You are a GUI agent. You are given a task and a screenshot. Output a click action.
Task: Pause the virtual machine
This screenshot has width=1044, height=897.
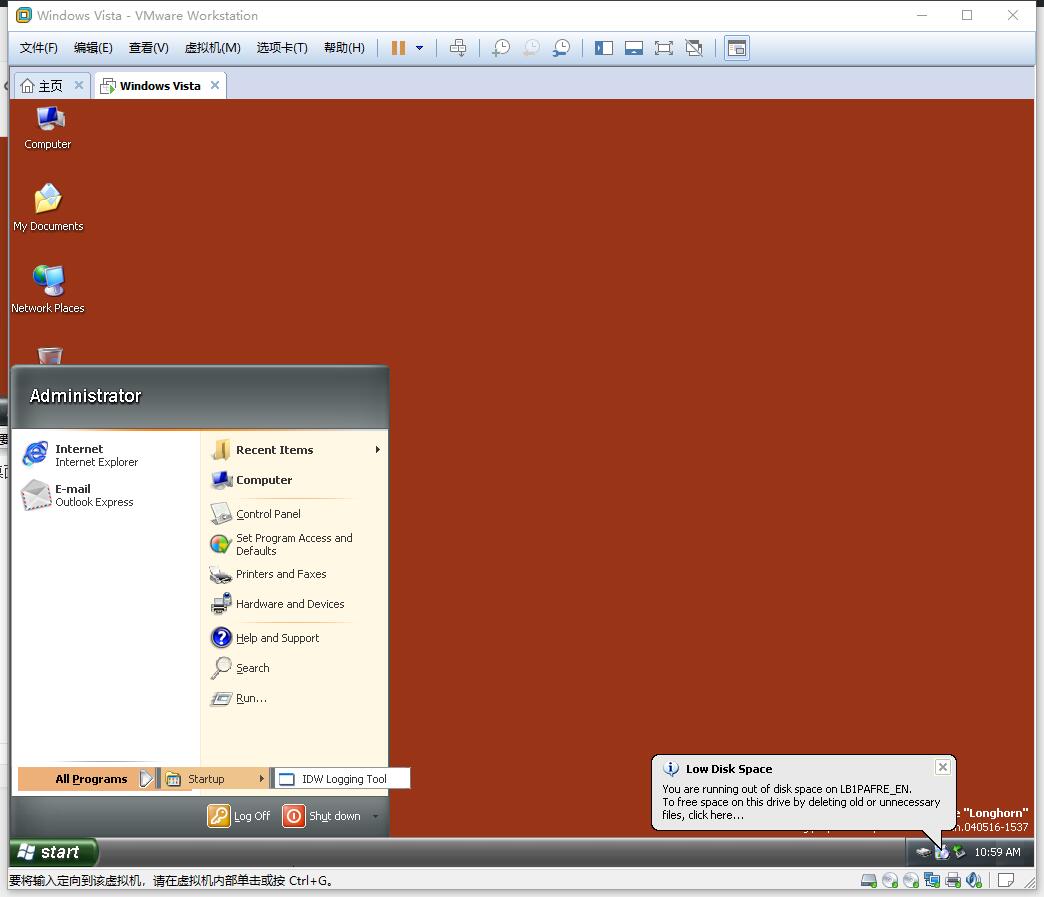pyautogui.click(x=398, y=48)
